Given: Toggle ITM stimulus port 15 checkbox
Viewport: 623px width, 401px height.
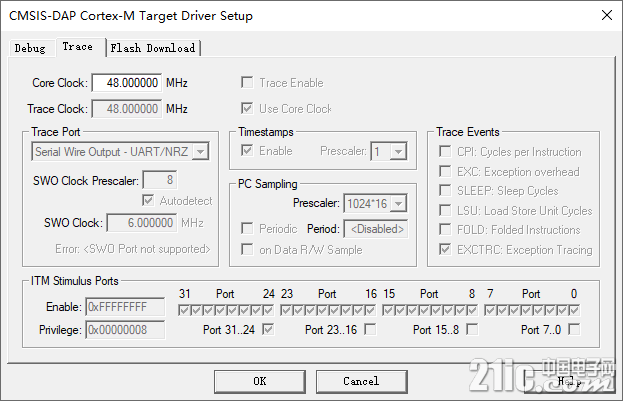Looking at the screenshot, I should (x=388, y=310).
